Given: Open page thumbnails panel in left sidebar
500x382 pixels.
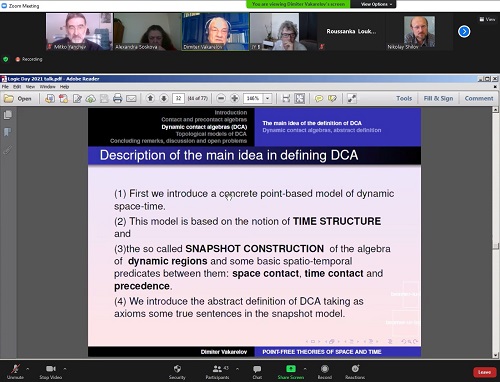Looking at the screenshot, I should pyautogui.click(x=7, y=115).
